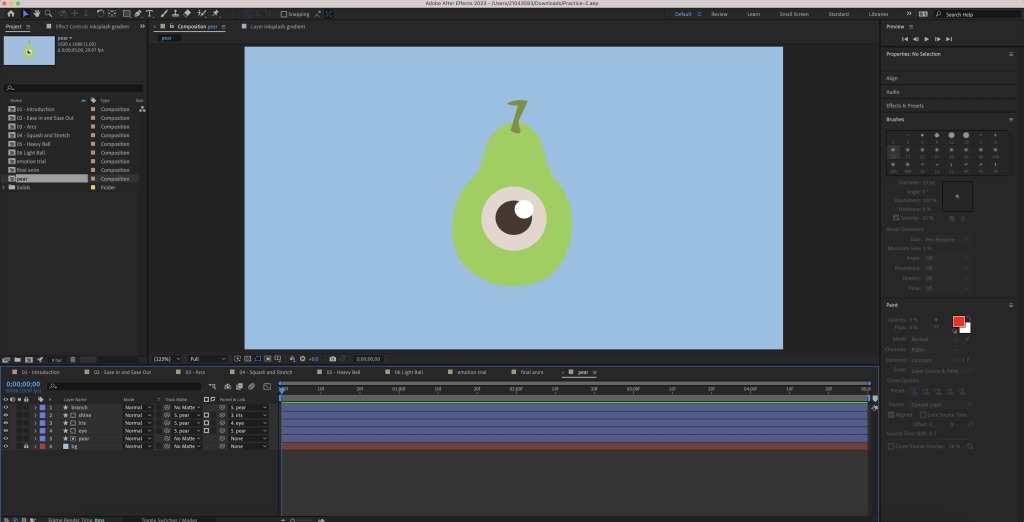
Task: Open Track Matte dropdown for shine layer
Action: 187,415
